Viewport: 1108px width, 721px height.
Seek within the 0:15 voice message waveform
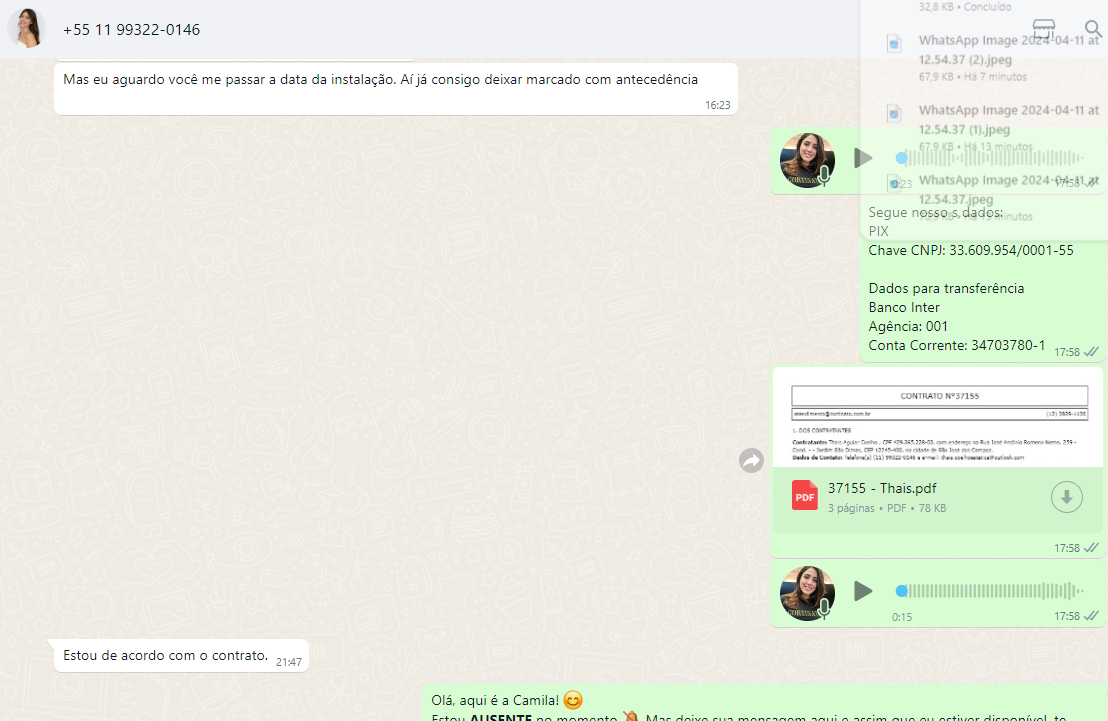990,591
